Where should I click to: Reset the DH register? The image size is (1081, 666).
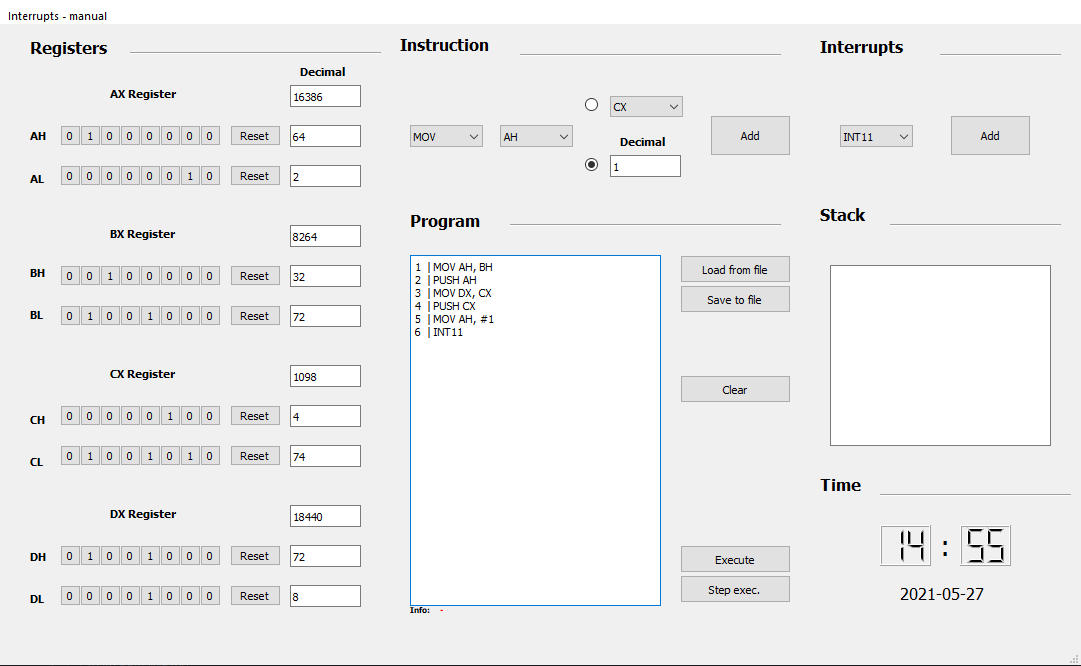pyautogui.click(x=254, y=555)
